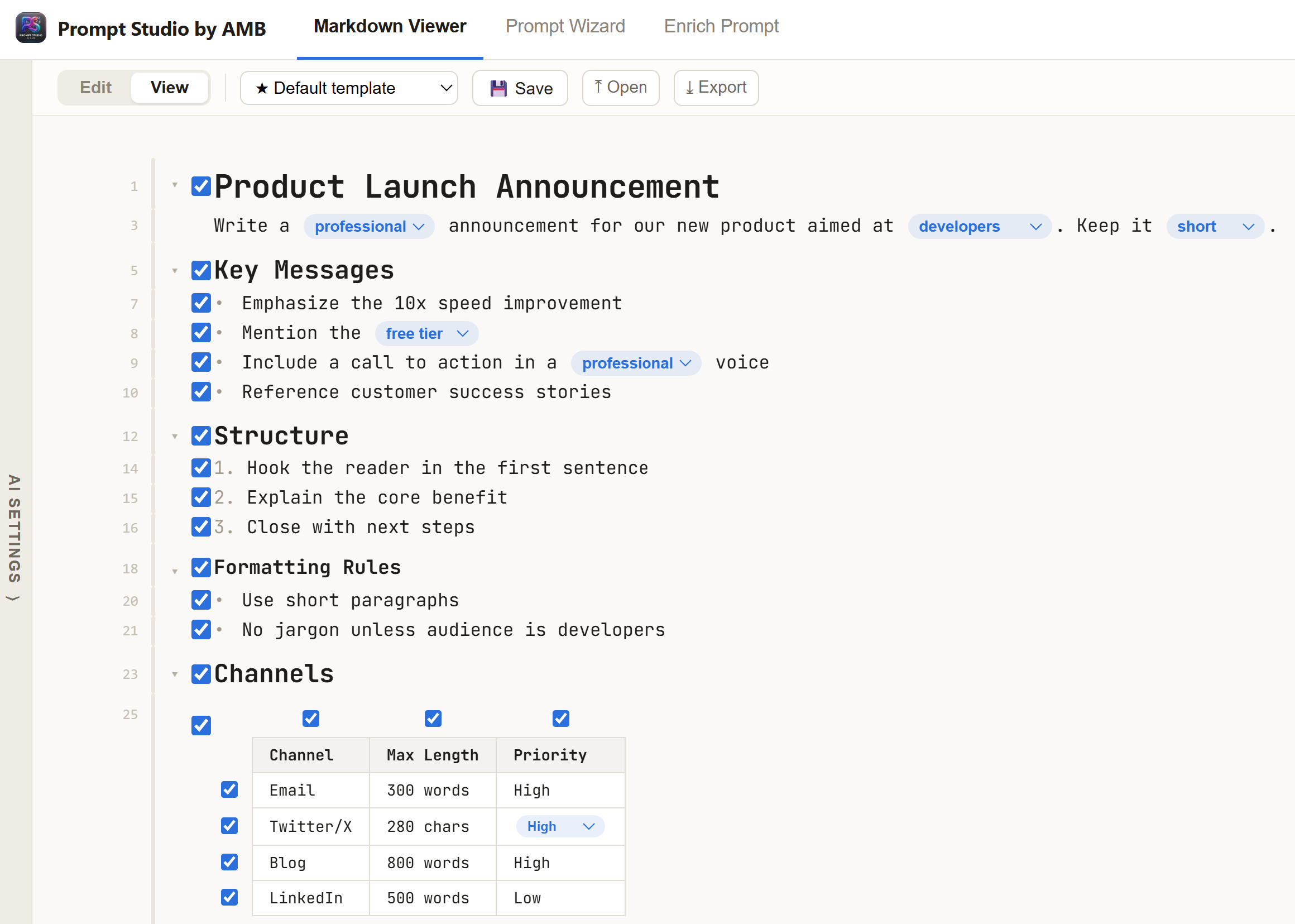This screenshot has width=1295, height=924.
Task: Toggle the Channels heading checkbox
Action: (x=201, y=674)
